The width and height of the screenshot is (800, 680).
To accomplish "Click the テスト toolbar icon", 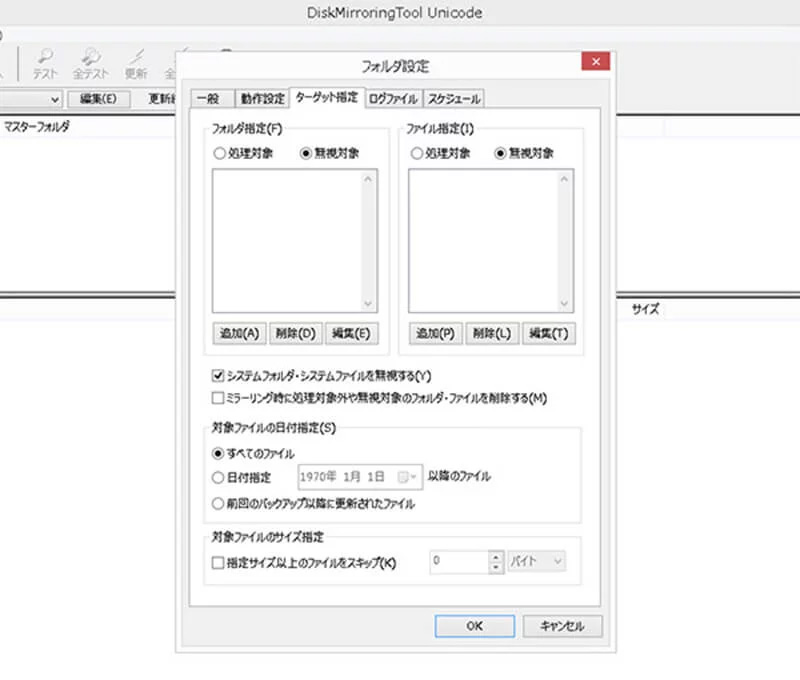I will 46,63.
